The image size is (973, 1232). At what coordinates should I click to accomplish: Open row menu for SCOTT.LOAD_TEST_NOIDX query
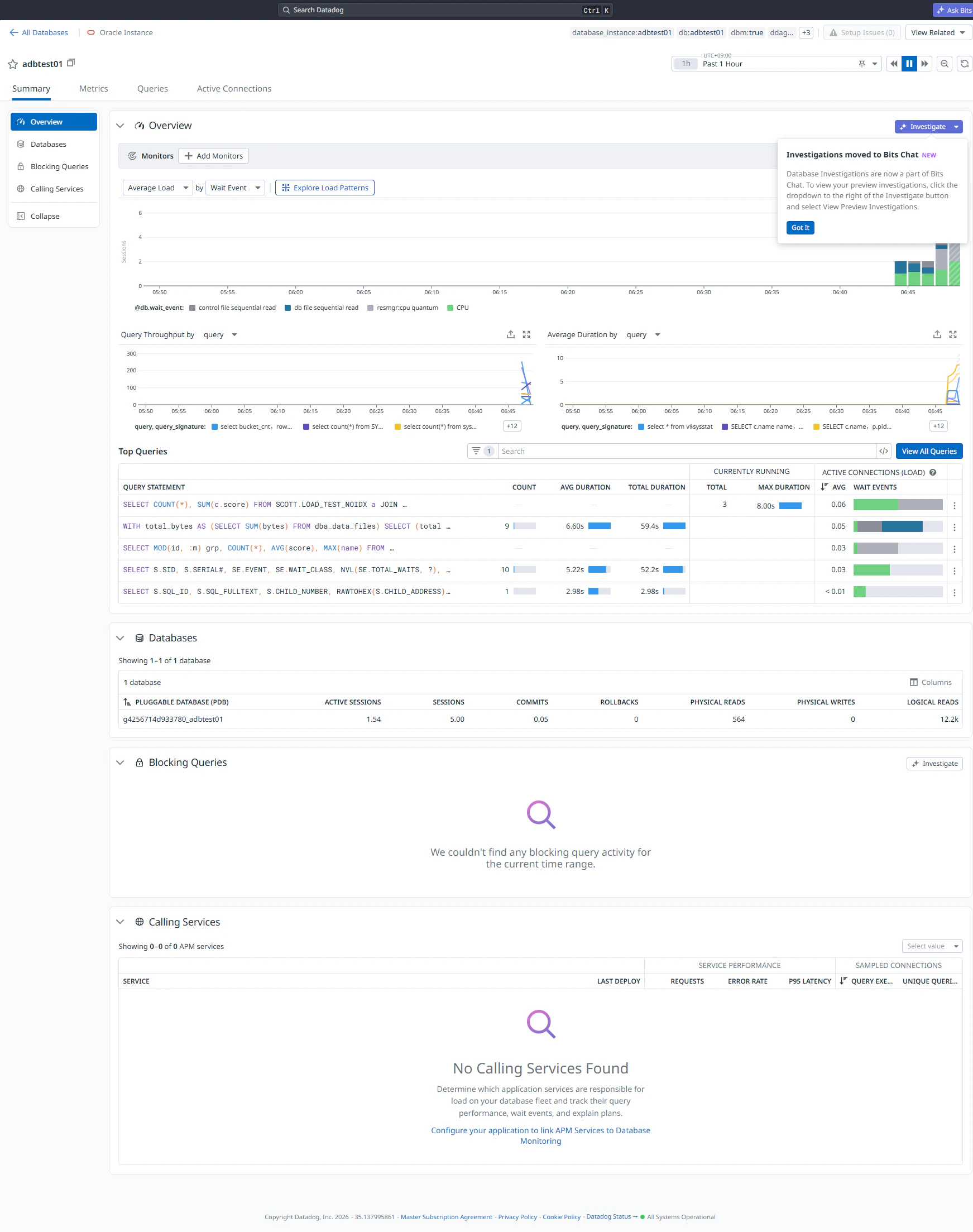(955, 506)
